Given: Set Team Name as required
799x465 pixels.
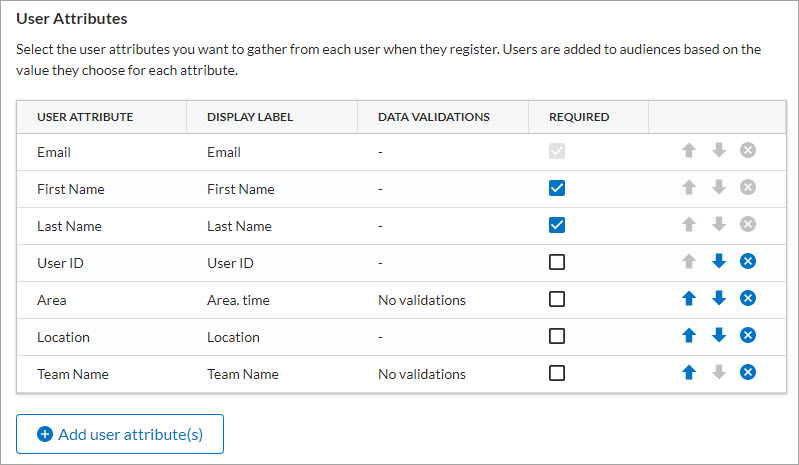Looking at the screenshot, I should click(x=557, y=373).
